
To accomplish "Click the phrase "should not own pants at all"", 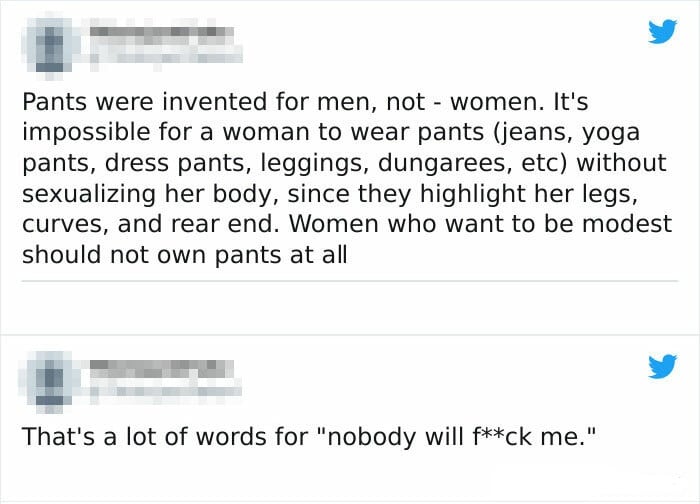I will 184,255.
